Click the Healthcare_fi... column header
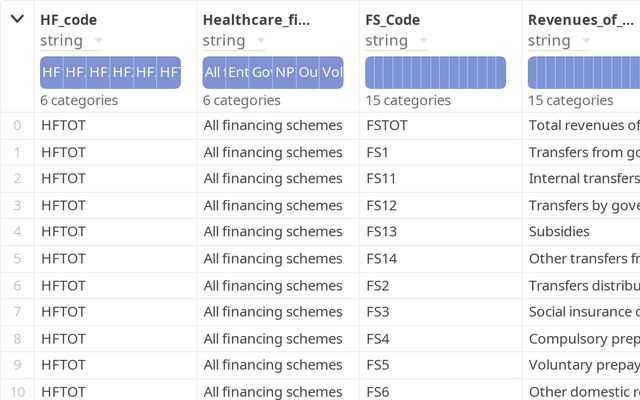Screen dimensions: 640x400 (256, 20)
